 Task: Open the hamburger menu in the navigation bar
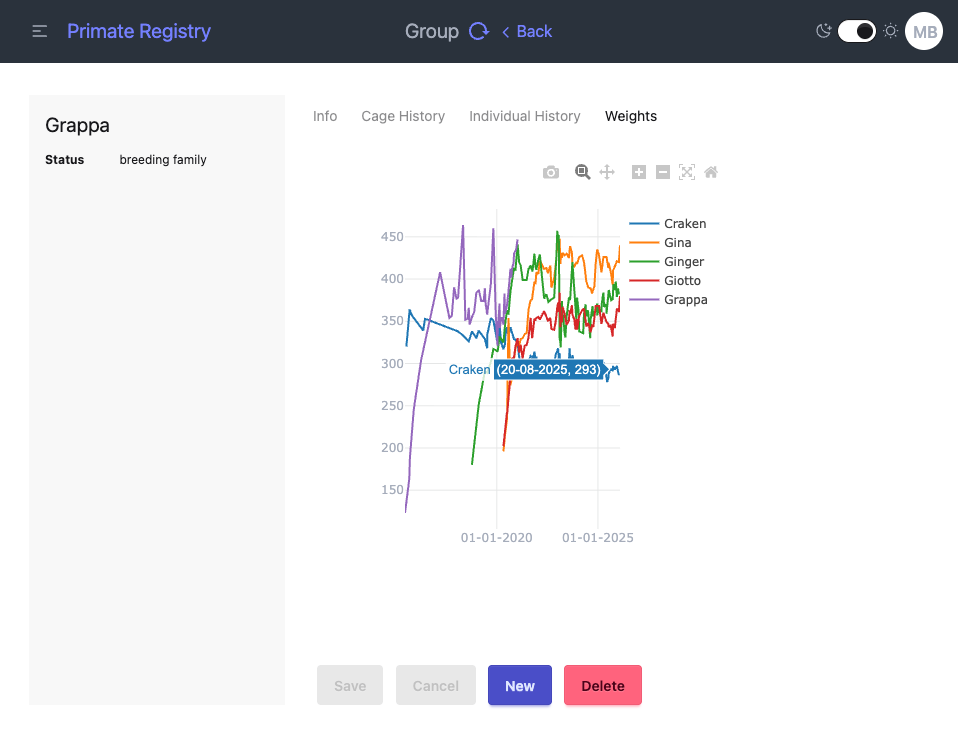point(39,31)
